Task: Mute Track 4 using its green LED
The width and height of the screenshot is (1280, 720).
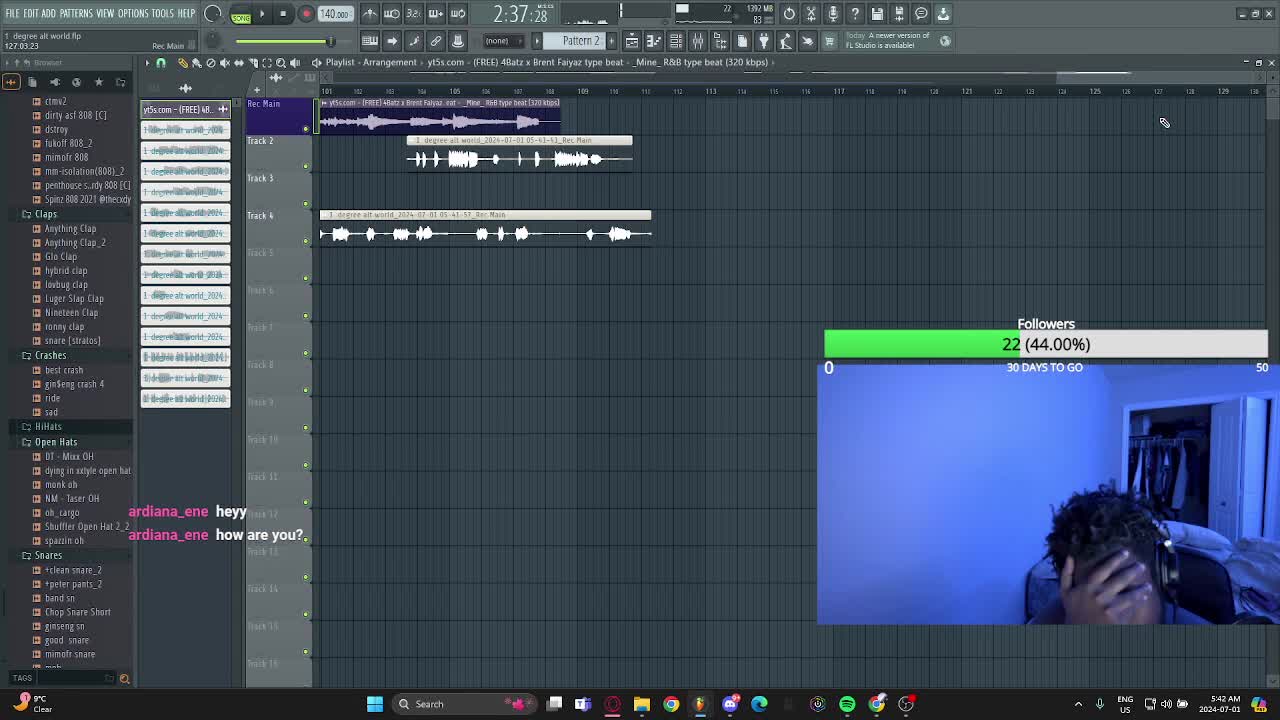Action: [306, 241]
